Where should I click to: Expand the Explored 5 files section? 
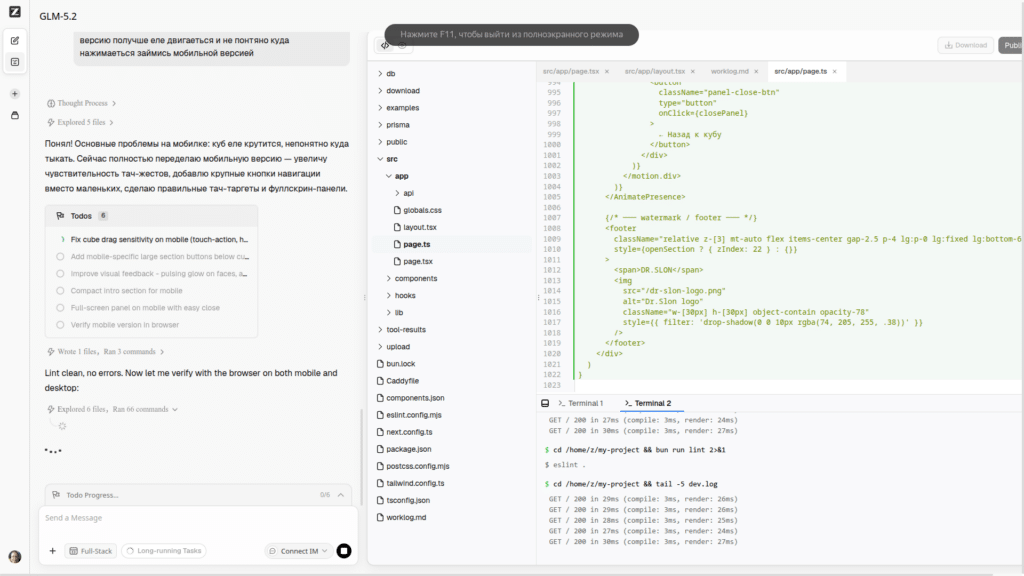80,122
